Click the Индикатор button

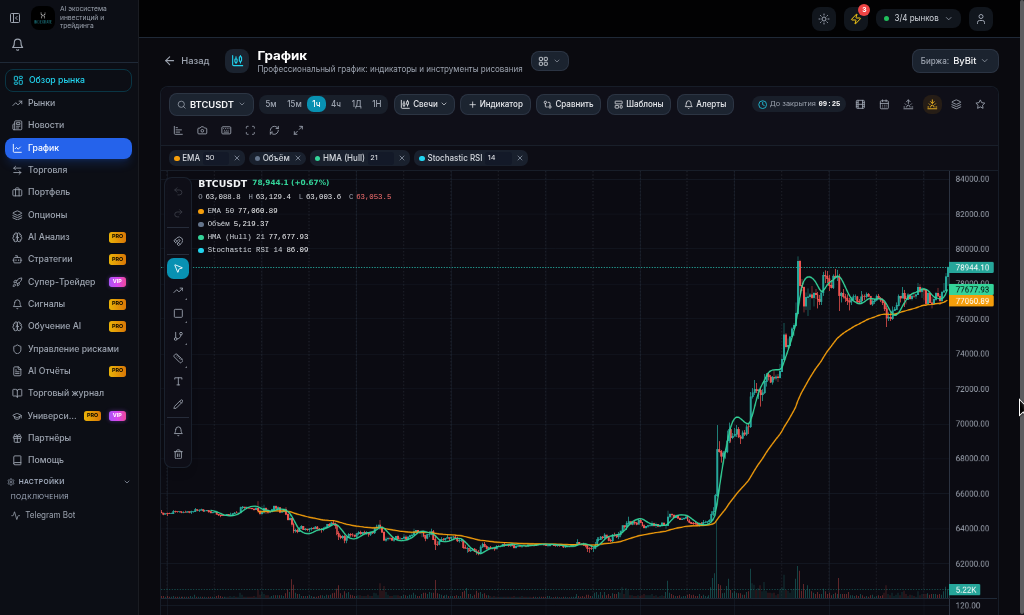pos(496,104)
